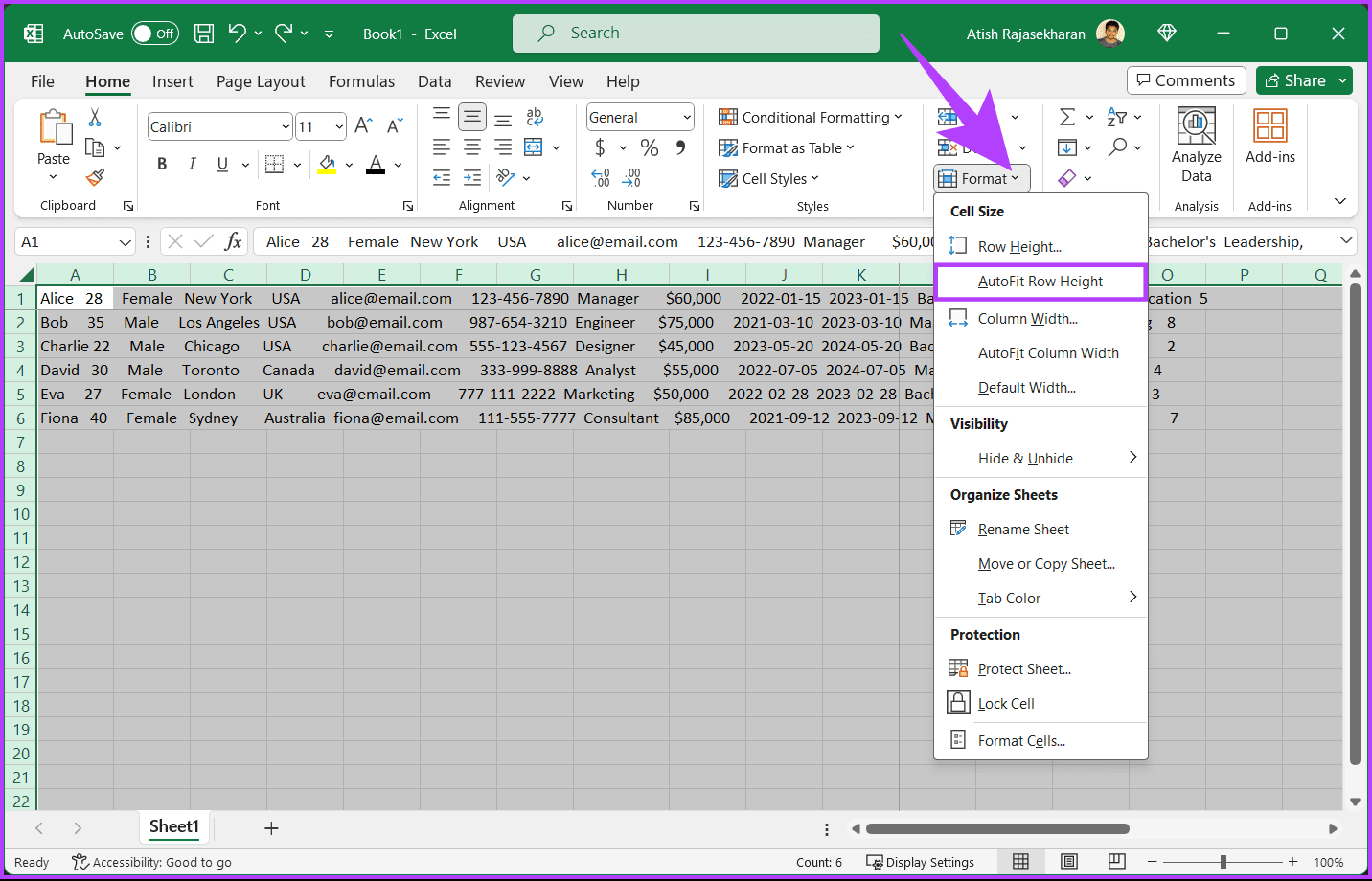Select AutoFit Row Height from menu
Image resolution: width=1372 pixels, height=881 pixels.
point(1040,282)
